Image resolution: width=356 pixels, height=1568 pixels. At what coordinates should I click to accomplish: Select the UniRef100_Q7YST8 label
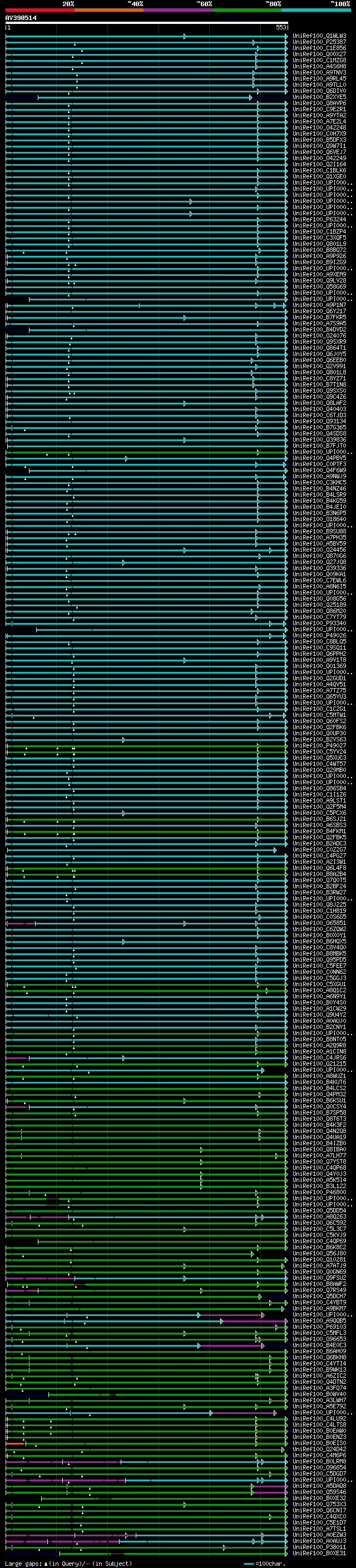[319, 1161]
